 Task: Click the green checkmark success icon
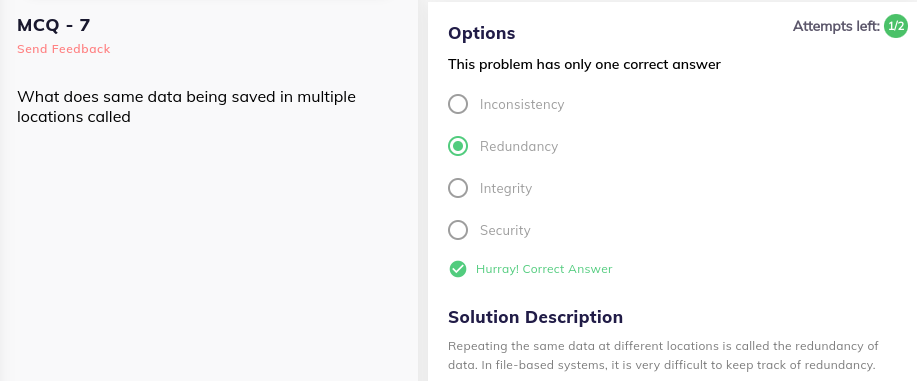point(457,269)
